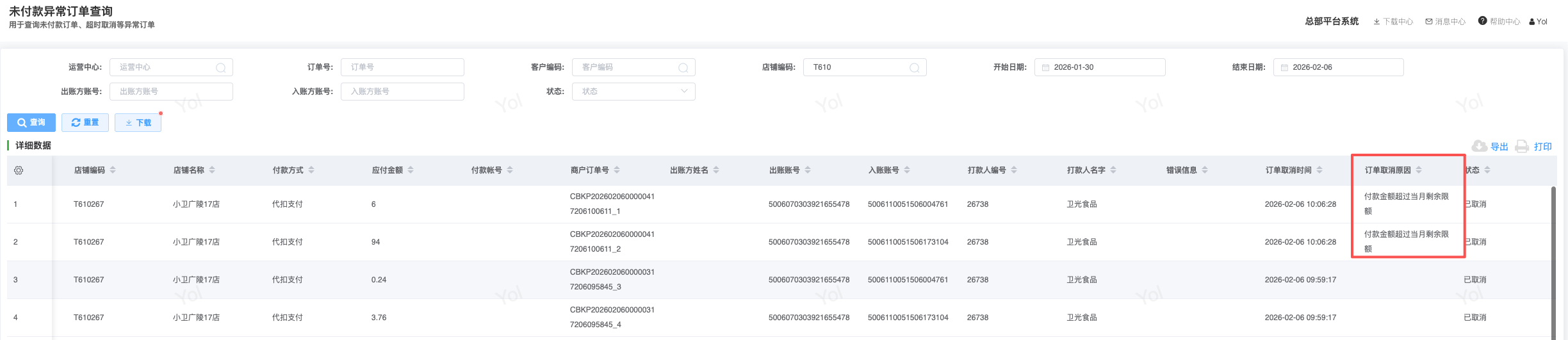Click the 帮助中心 question mark icon
The width and height of the screenshot is (1568, 340).
(1482, 21)
